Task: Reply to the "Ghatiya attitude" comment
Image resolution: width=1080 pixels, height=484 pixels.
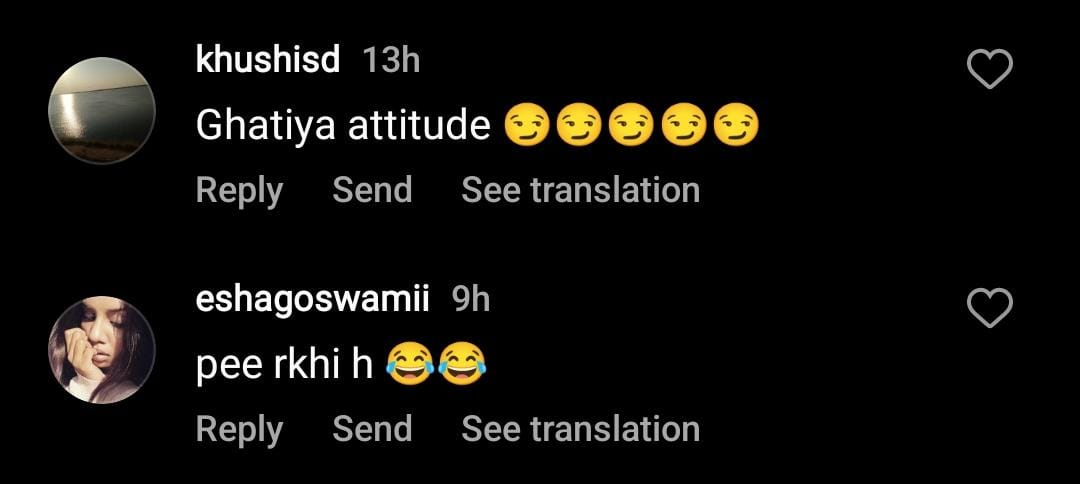Action: pyautogui.click(x=239, y=190)
